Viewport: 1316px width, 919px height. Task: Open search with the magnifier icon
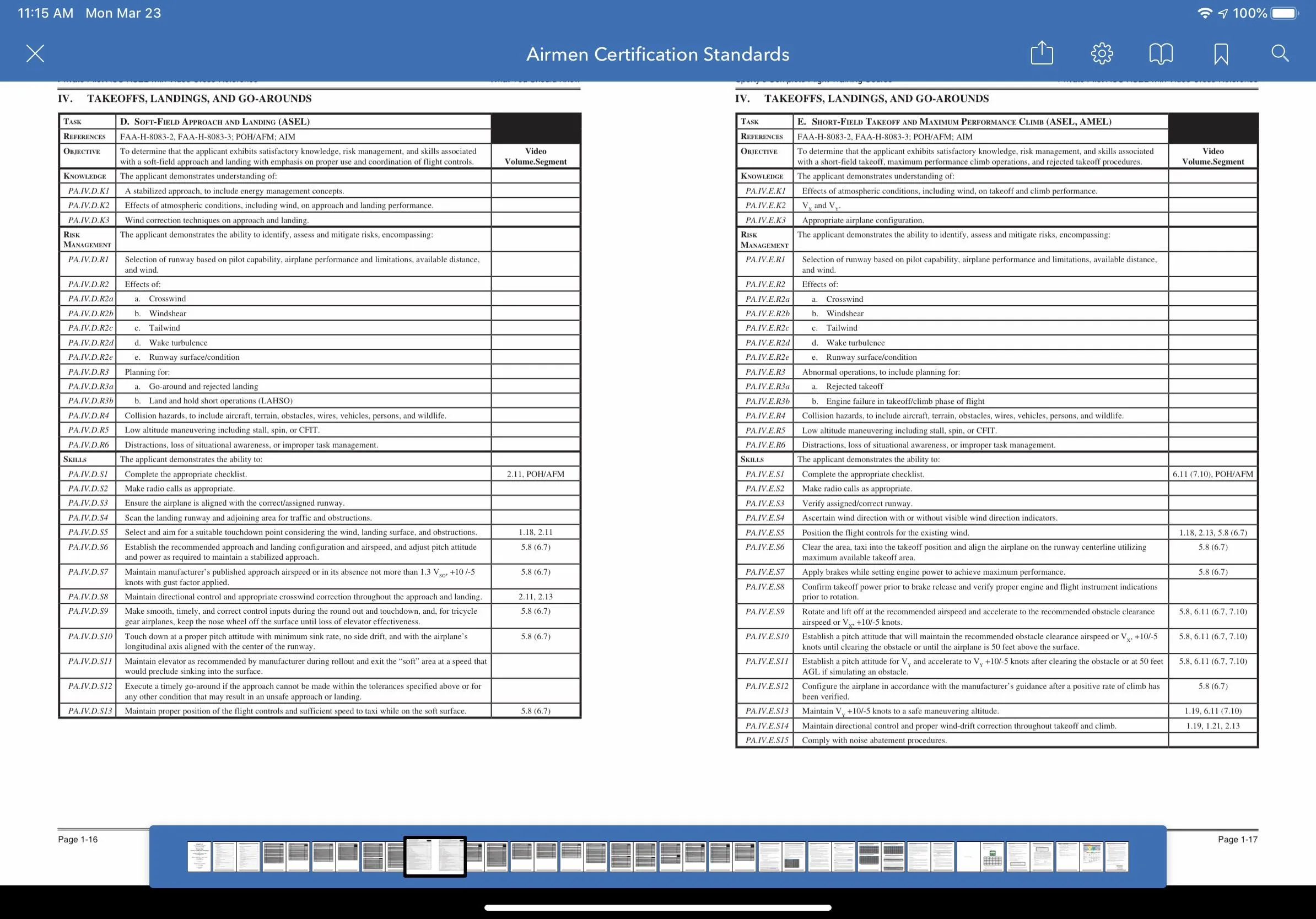[1280, 53]
